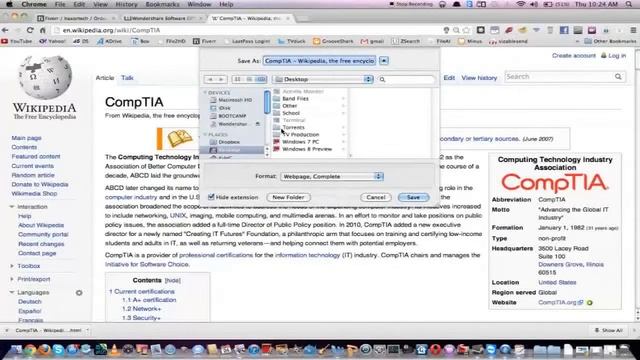Open the LastPass Login bookmark

[x=247, y=41]
